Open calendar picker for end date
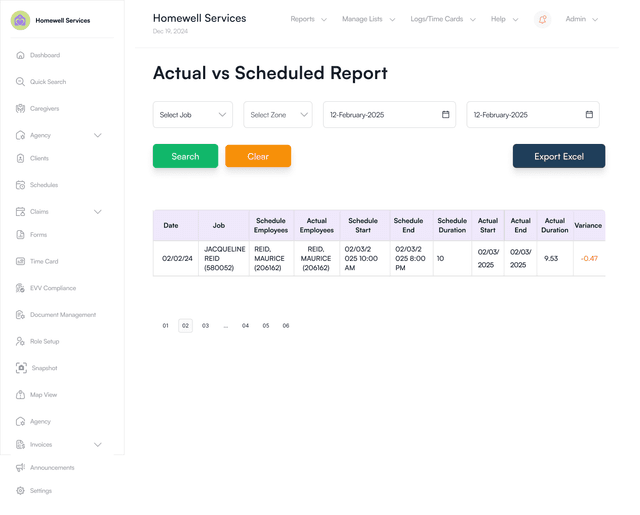Viewport: 640px width, 515px height. tap(589, 115)
